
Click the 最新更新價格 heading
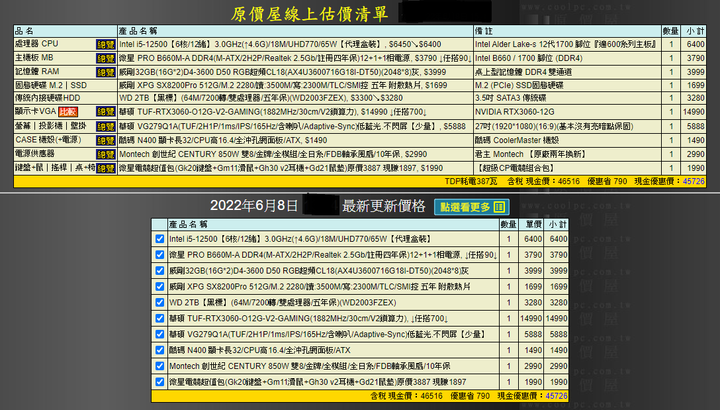click(x=383, y=206)
